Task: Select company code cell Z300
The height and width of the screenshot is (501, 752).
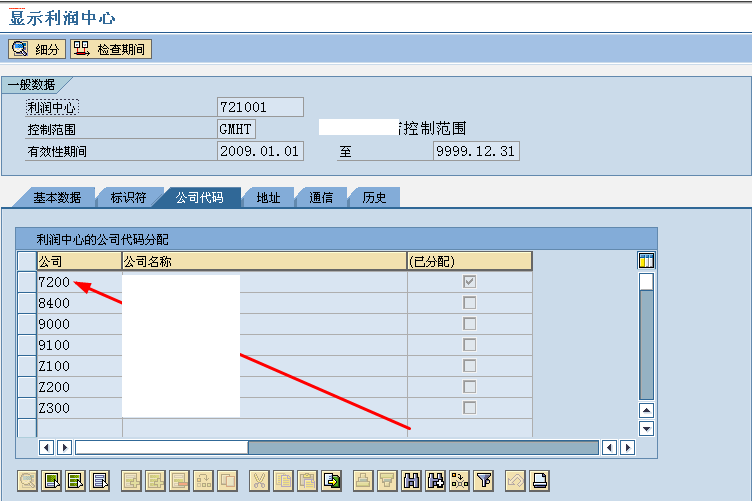Action: [79, 408]
